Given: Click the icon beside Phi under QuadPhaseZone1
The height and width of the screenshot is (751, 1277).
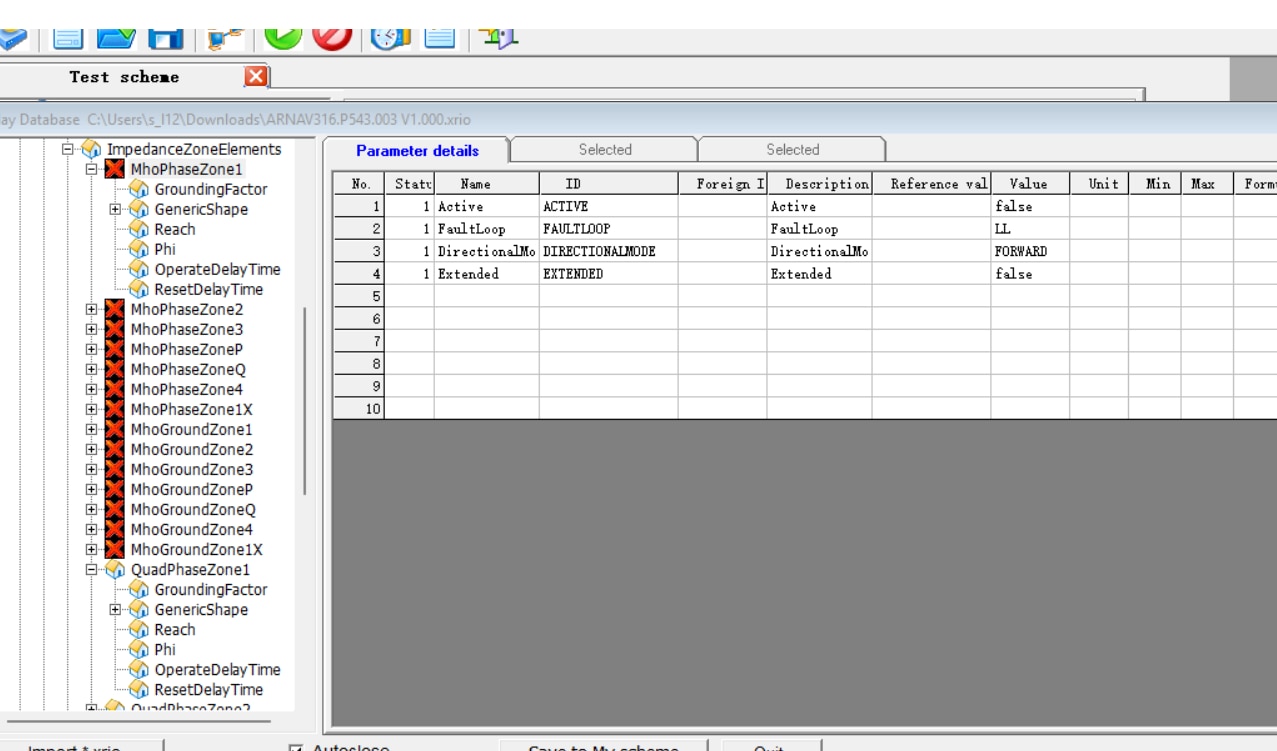Looking at the screenshot, I should click(x=139, y=649).
